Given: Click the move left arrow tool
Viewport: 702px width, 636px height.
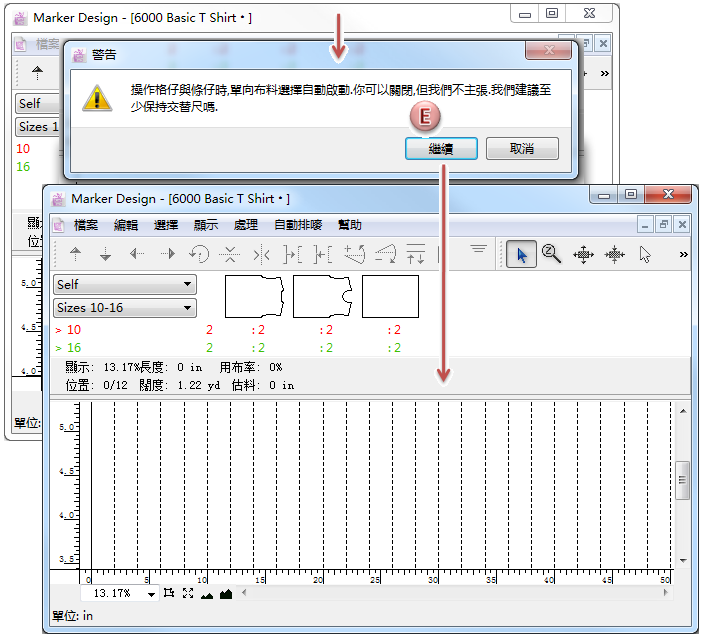Looking at the screenshot, I should (137, 254).
